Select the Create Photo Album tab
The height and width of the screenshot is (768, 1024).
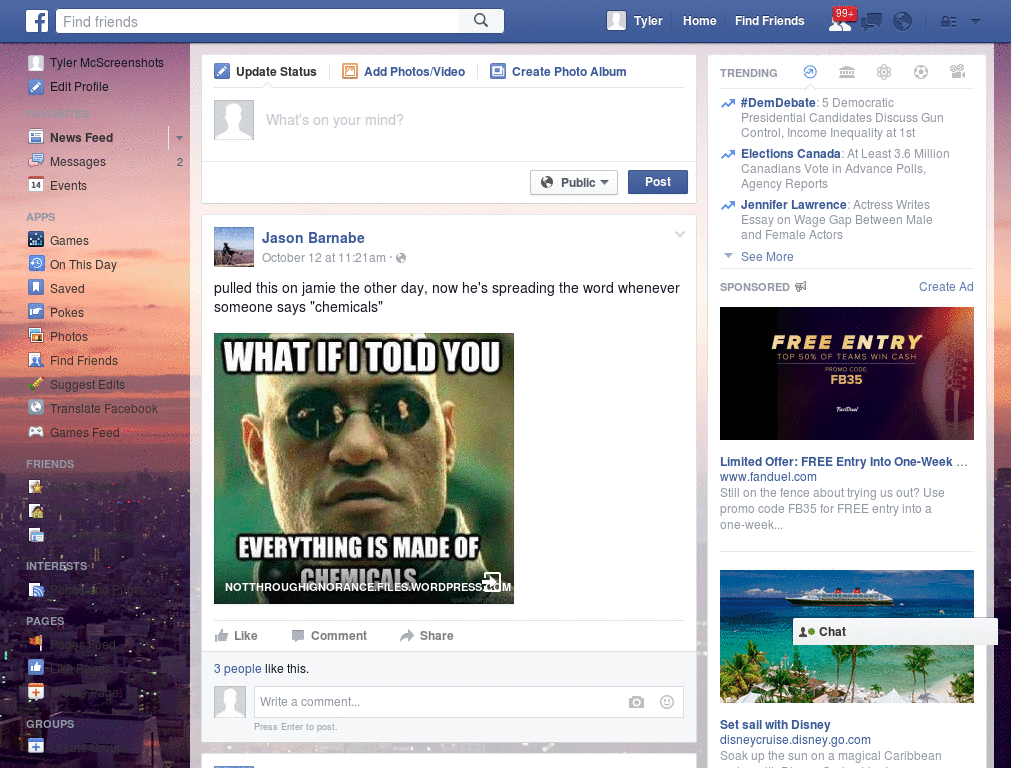coord(558,71)
